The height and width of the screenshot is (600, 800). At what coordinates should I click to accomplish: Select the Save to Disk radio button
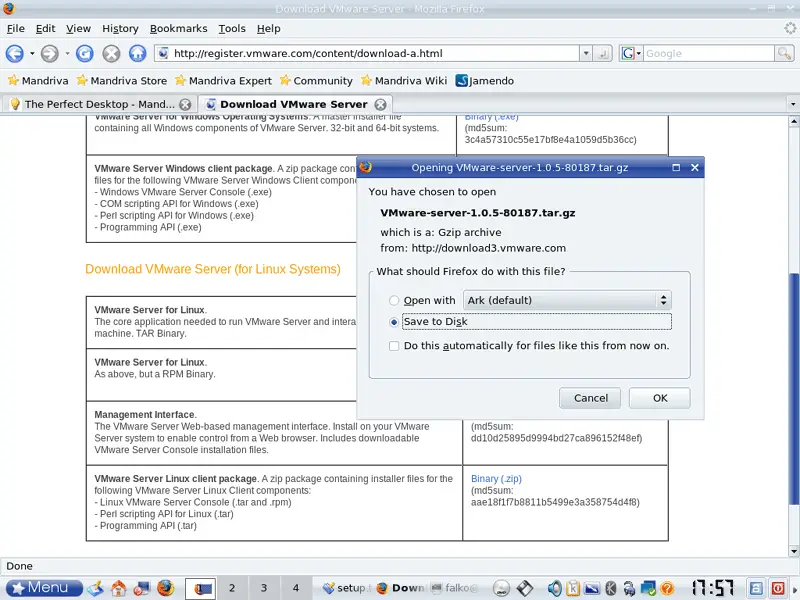click(393, 322)
